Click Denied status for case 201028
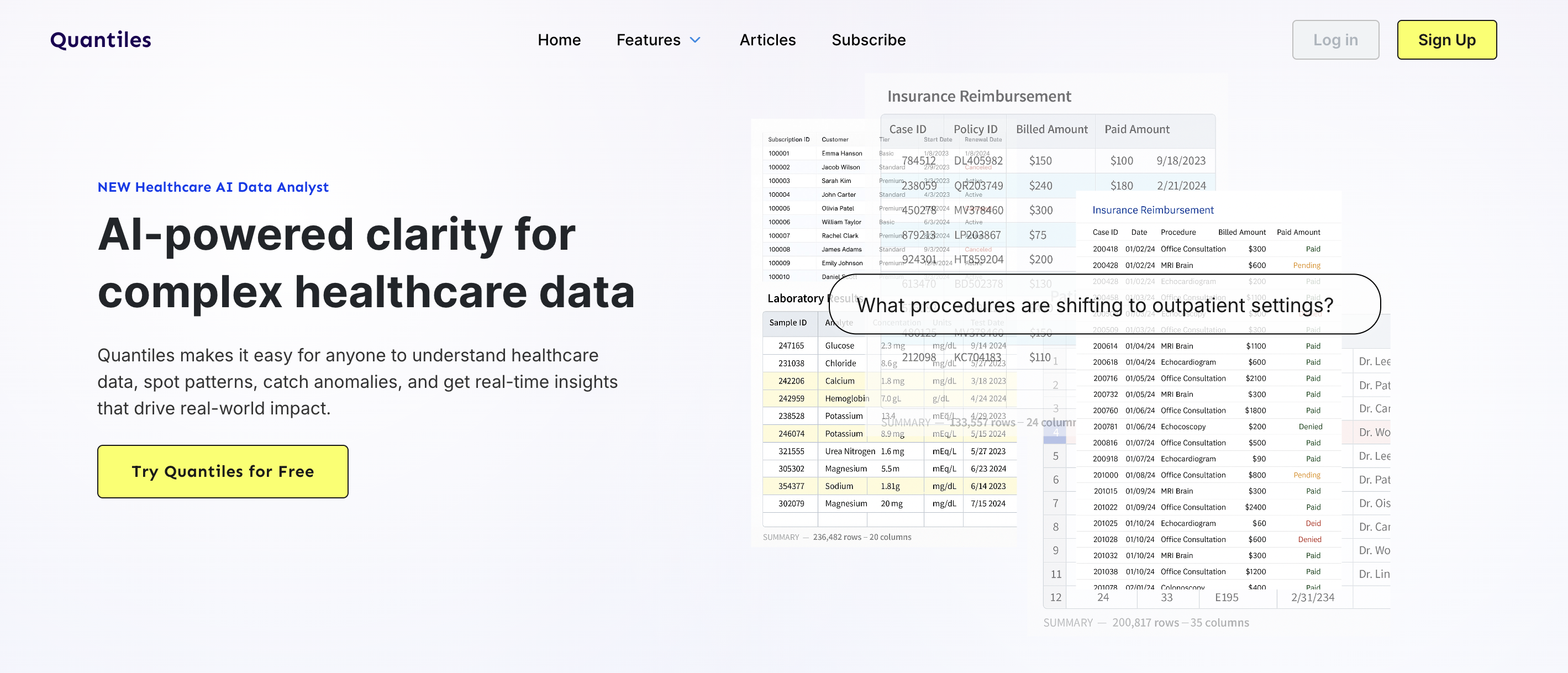The image size is (1568, 673). [x=1309, y=540]
